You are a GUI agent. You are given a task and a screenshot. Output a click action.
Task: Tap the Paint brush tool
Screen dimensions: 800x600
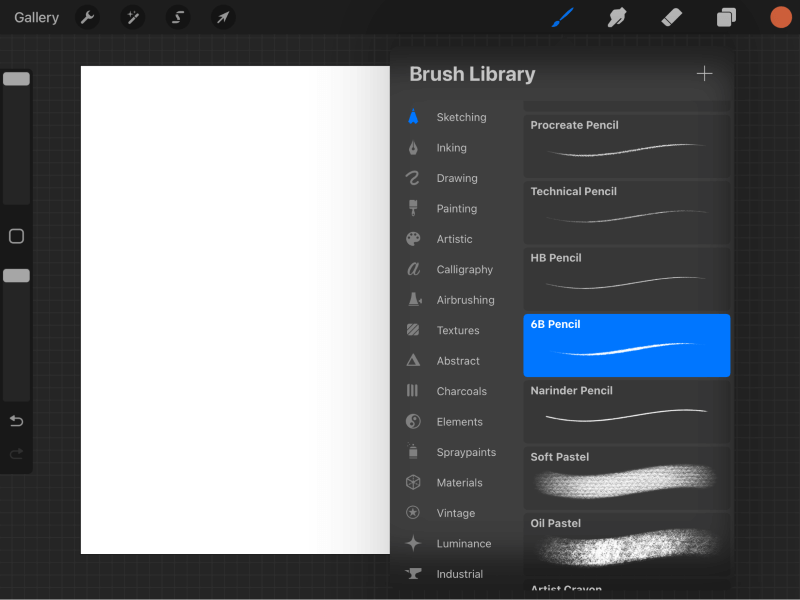(563, 17)
